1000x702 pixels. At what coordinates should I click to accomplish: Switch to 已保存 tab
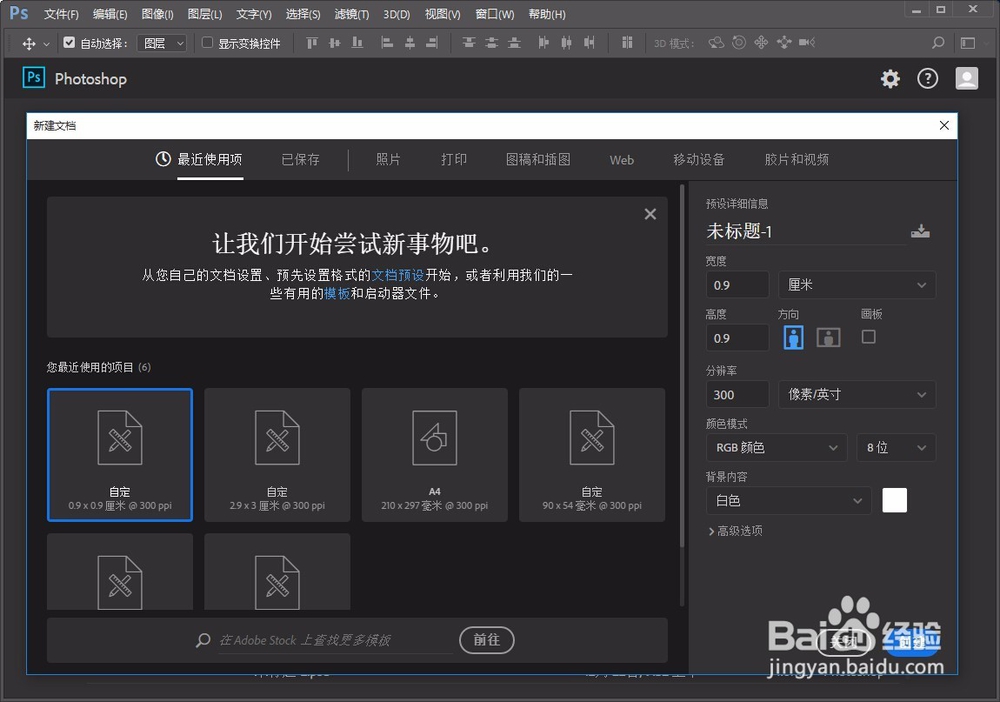click(x=300, y=159)
